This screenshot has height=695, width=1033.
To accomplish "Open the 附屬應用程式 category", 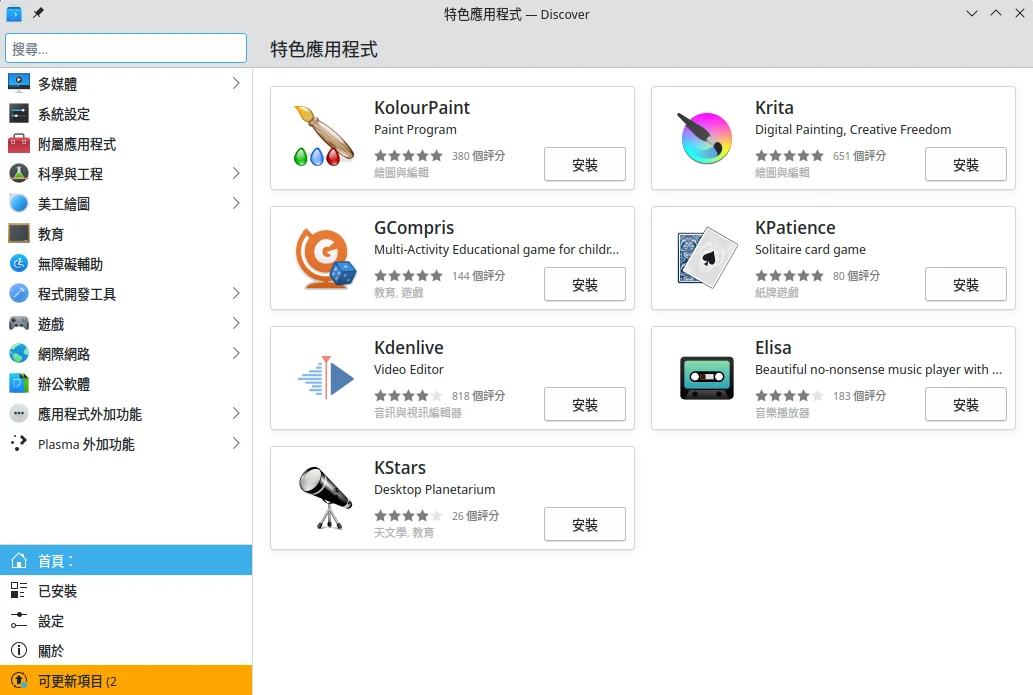I will click(126, 144).
